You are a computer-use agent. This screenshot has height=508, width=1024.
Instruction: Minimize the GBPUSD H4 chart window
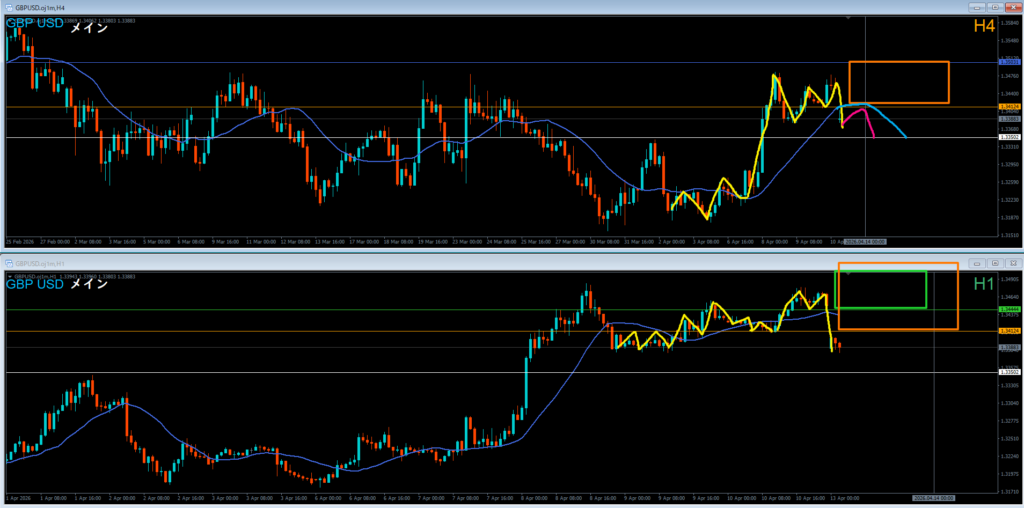(x=979, y=7)
